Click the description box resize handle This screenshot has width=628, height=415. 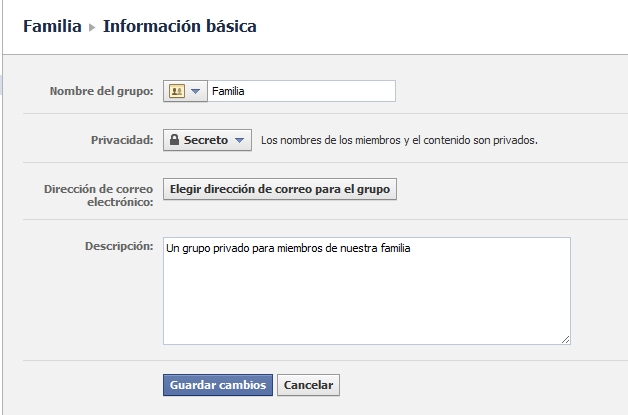pyautogui.click(x=566, y=340)
